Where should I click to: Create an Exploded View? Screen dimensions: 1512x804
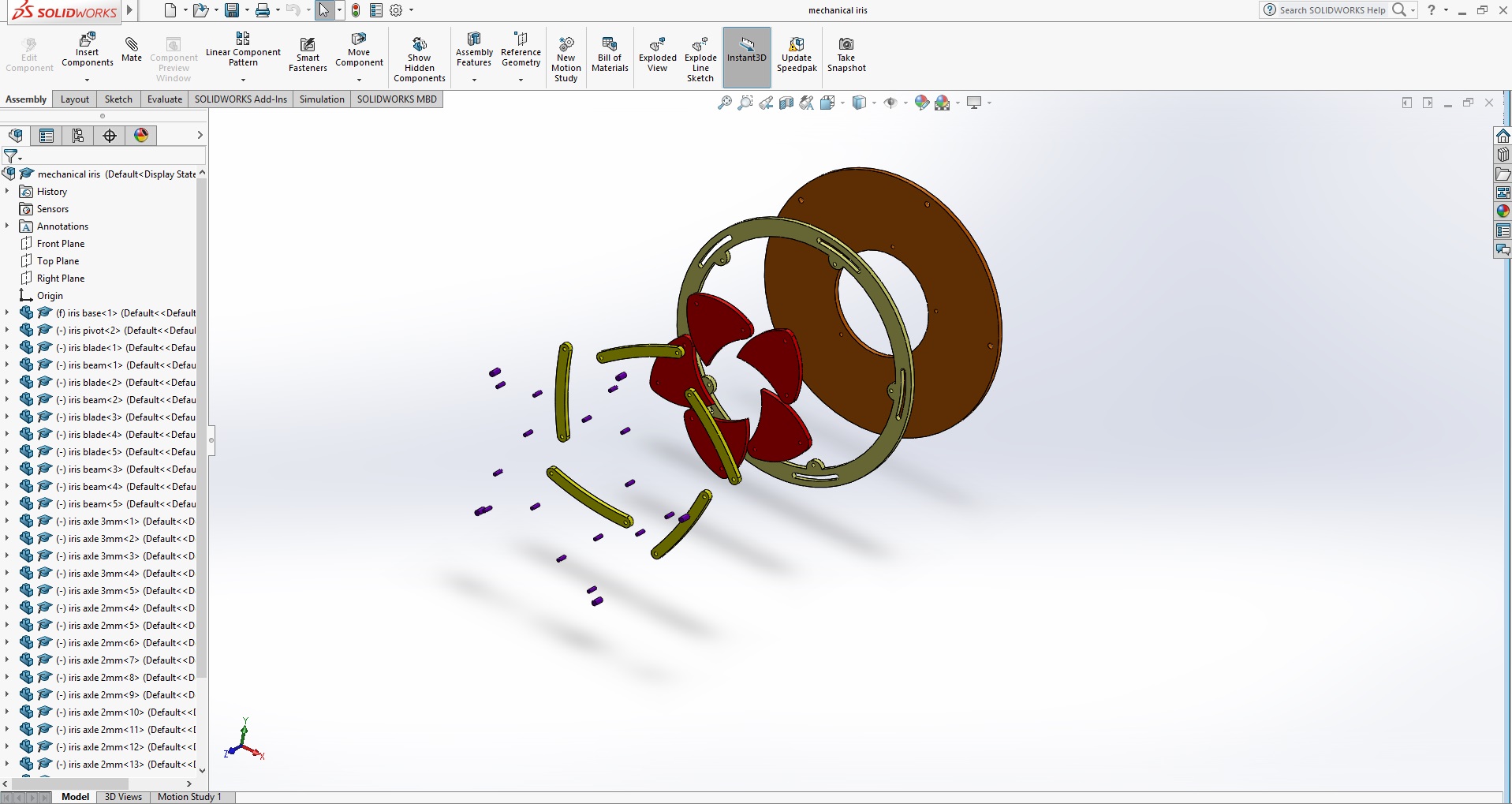[x=657, y=54]
